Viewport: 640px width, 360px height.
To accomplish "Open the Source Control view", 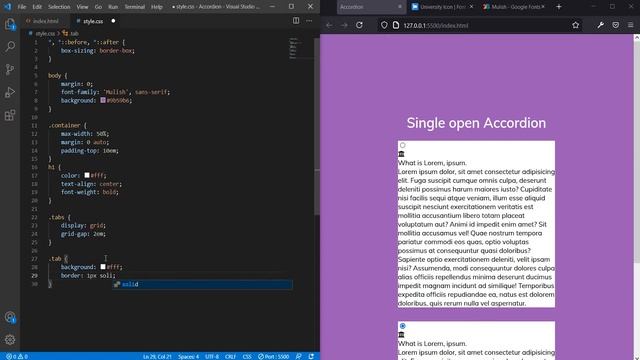I will pyautogui.click(x=10, y=69).
